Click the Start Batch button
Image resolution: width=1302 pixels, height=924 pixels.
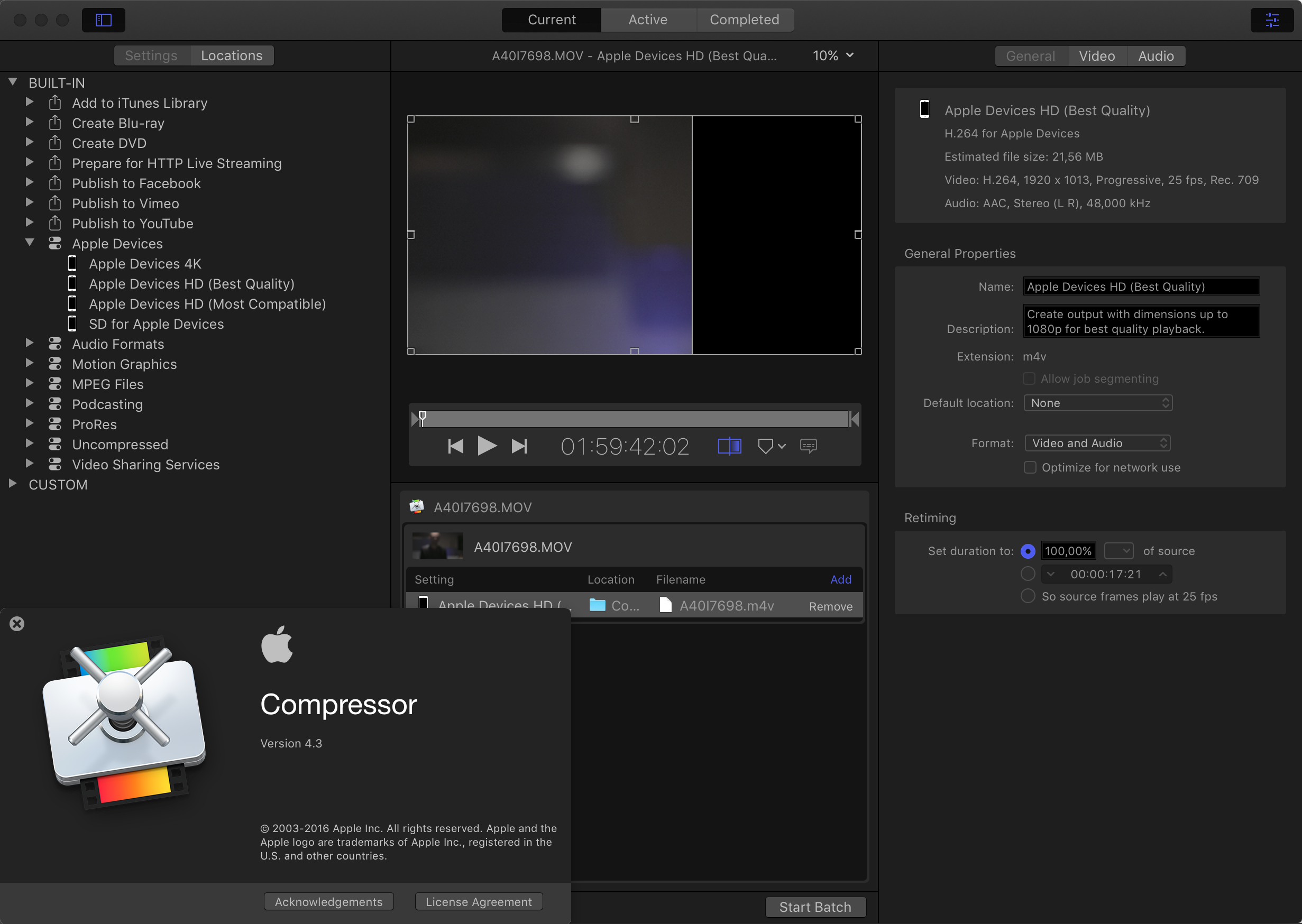tap(815, 907)
